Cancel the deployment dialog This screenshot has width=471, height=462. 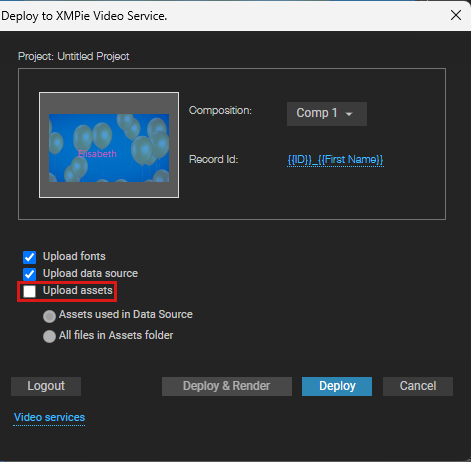pos(418,386)
